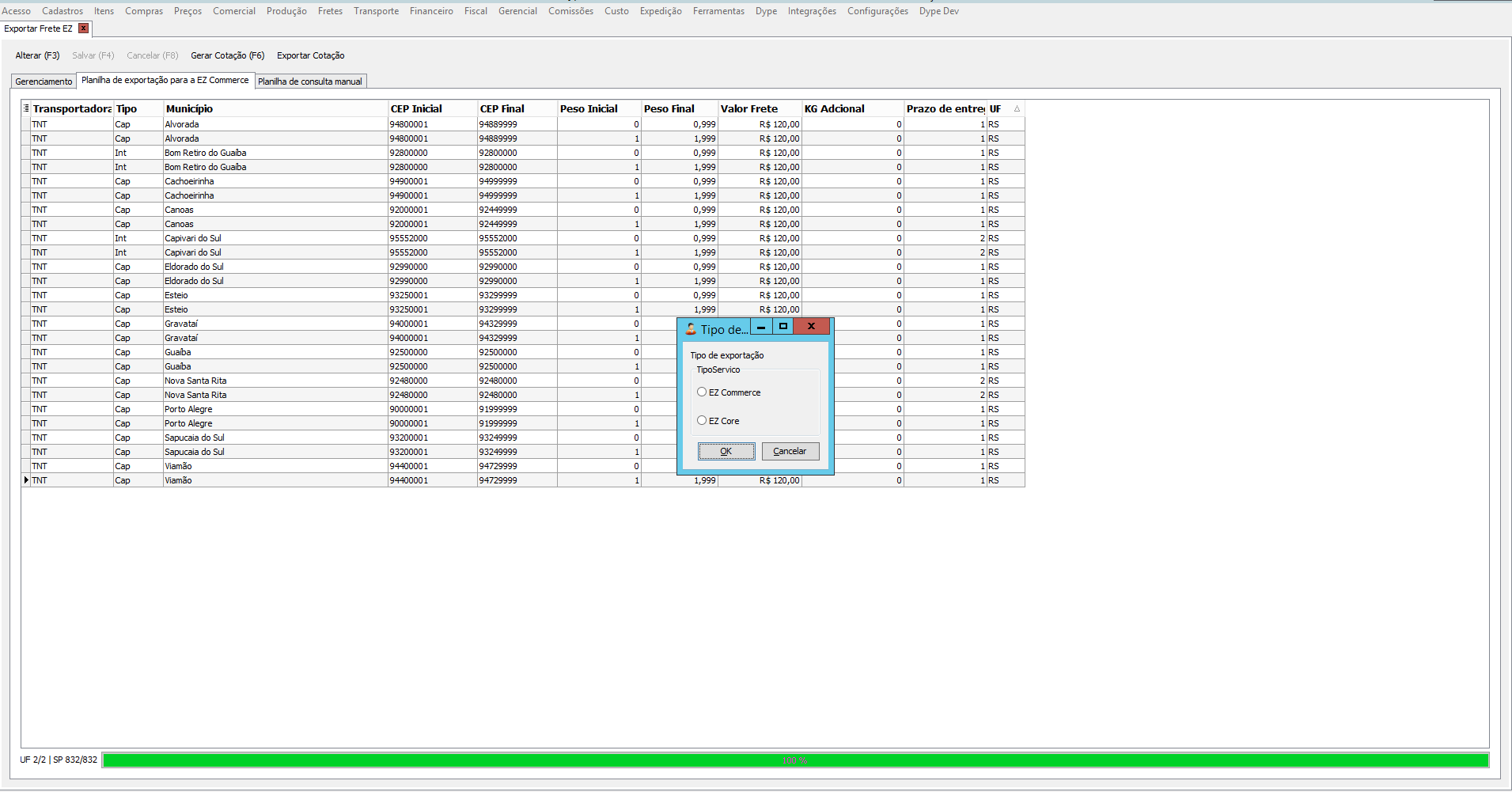This screenshot has width=1512, height=792.
Task: Sort by Transportadora column header
Action: click(x=72, y=108)
